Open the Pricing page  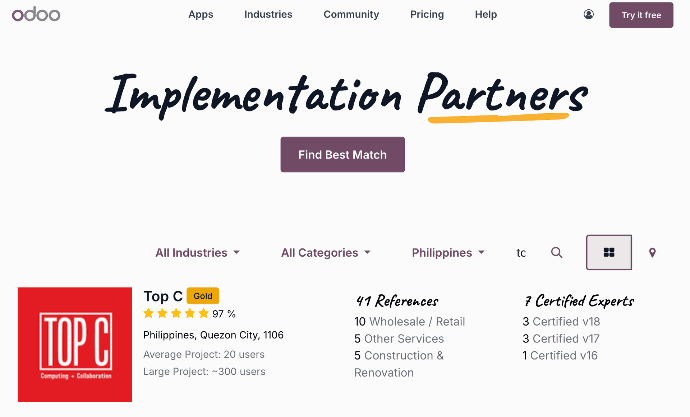(x=427, y=15)
